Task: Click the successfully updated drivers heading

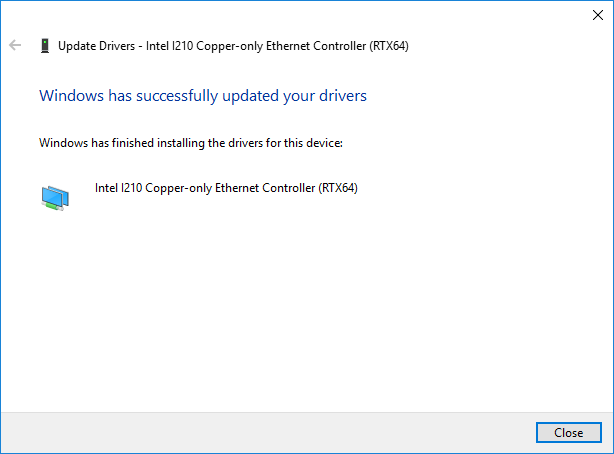Action: (202, 96)
